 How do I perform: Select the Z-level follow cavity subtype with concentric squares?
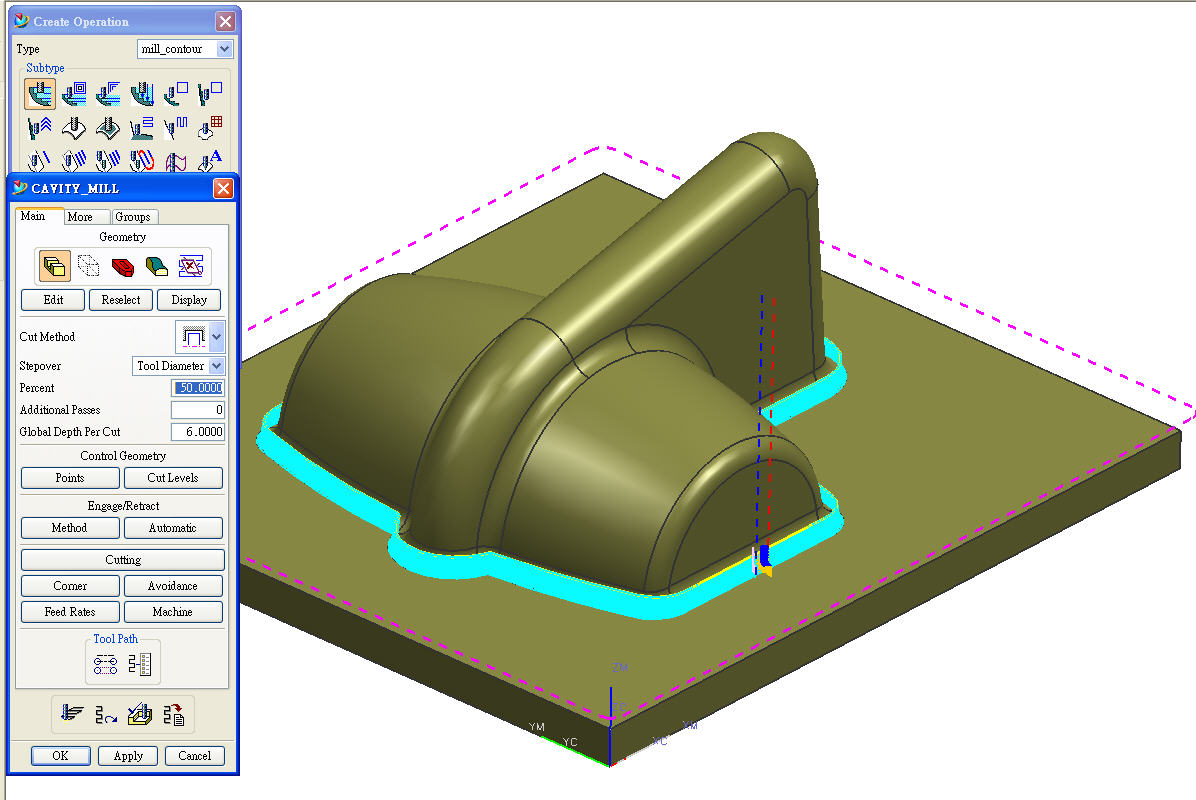[x=74, y=94]
